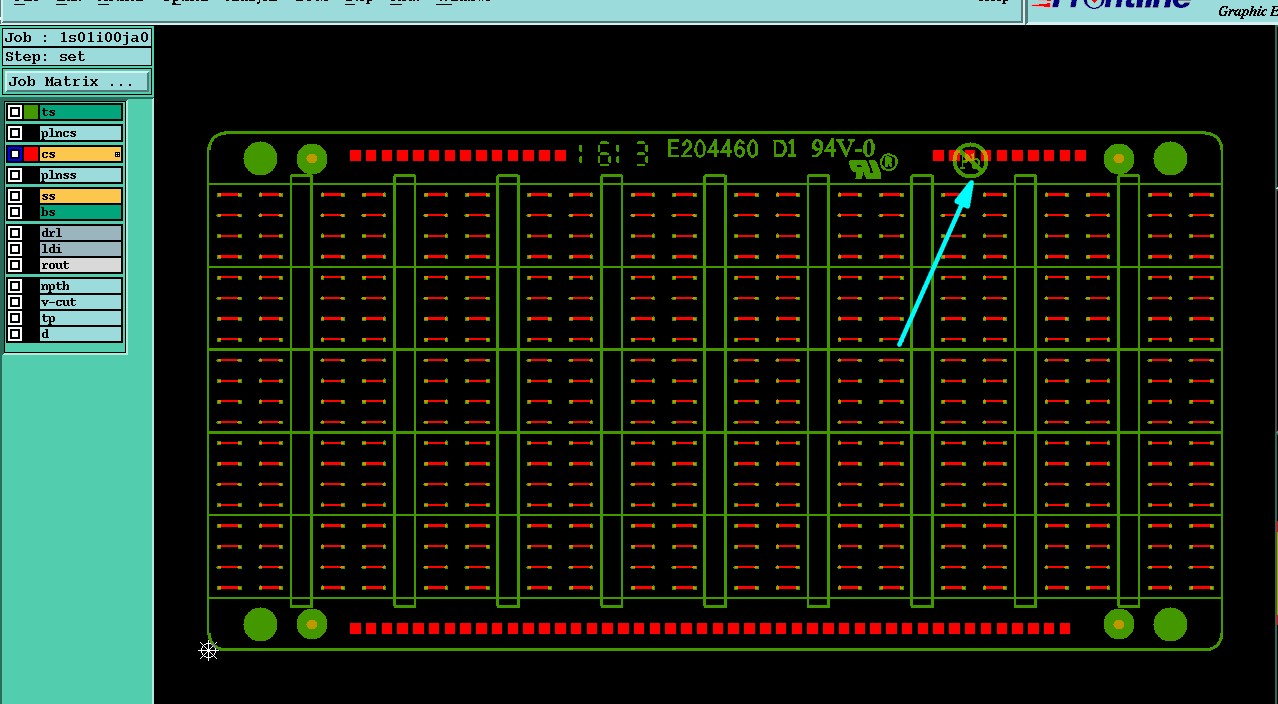Toggle the ldi layer checkbox
1278x704 pixels.
[15, 249]
